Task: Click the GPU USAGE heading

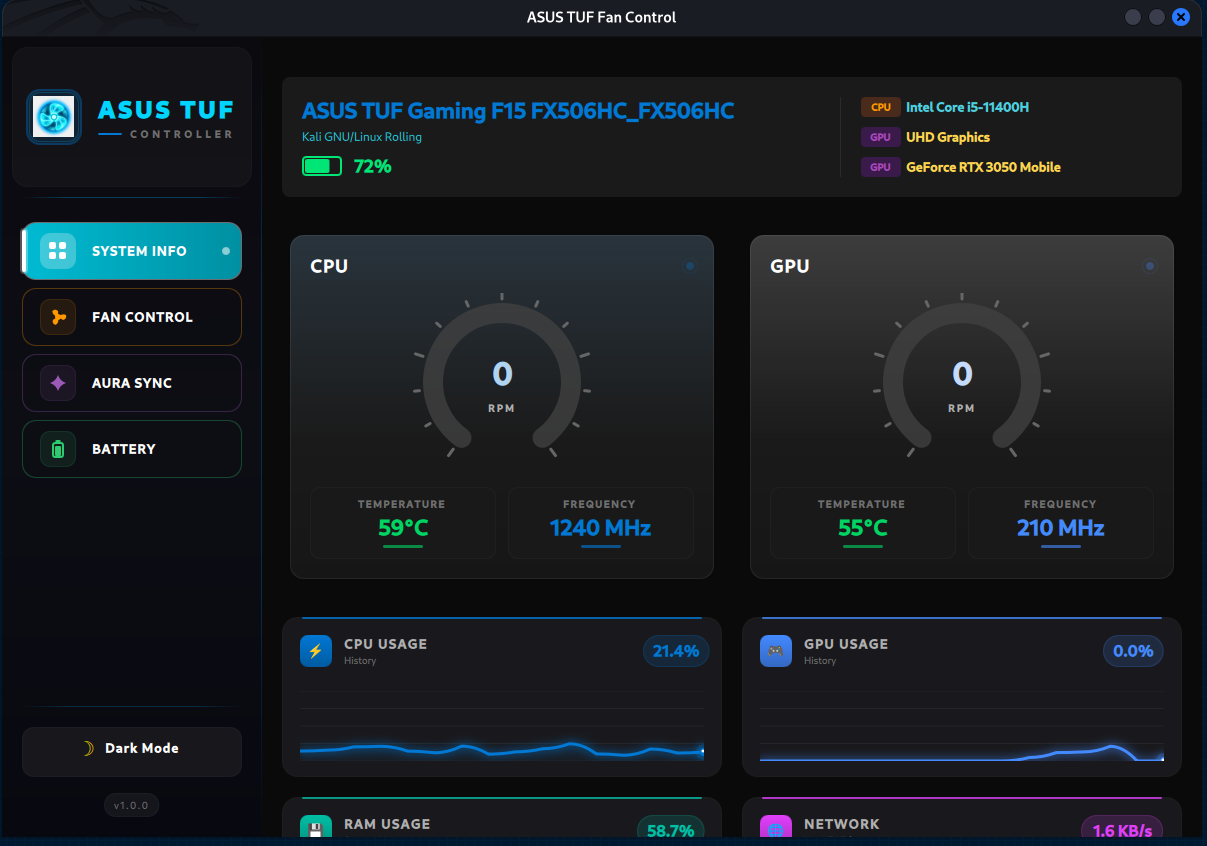Action: [846, 644]
